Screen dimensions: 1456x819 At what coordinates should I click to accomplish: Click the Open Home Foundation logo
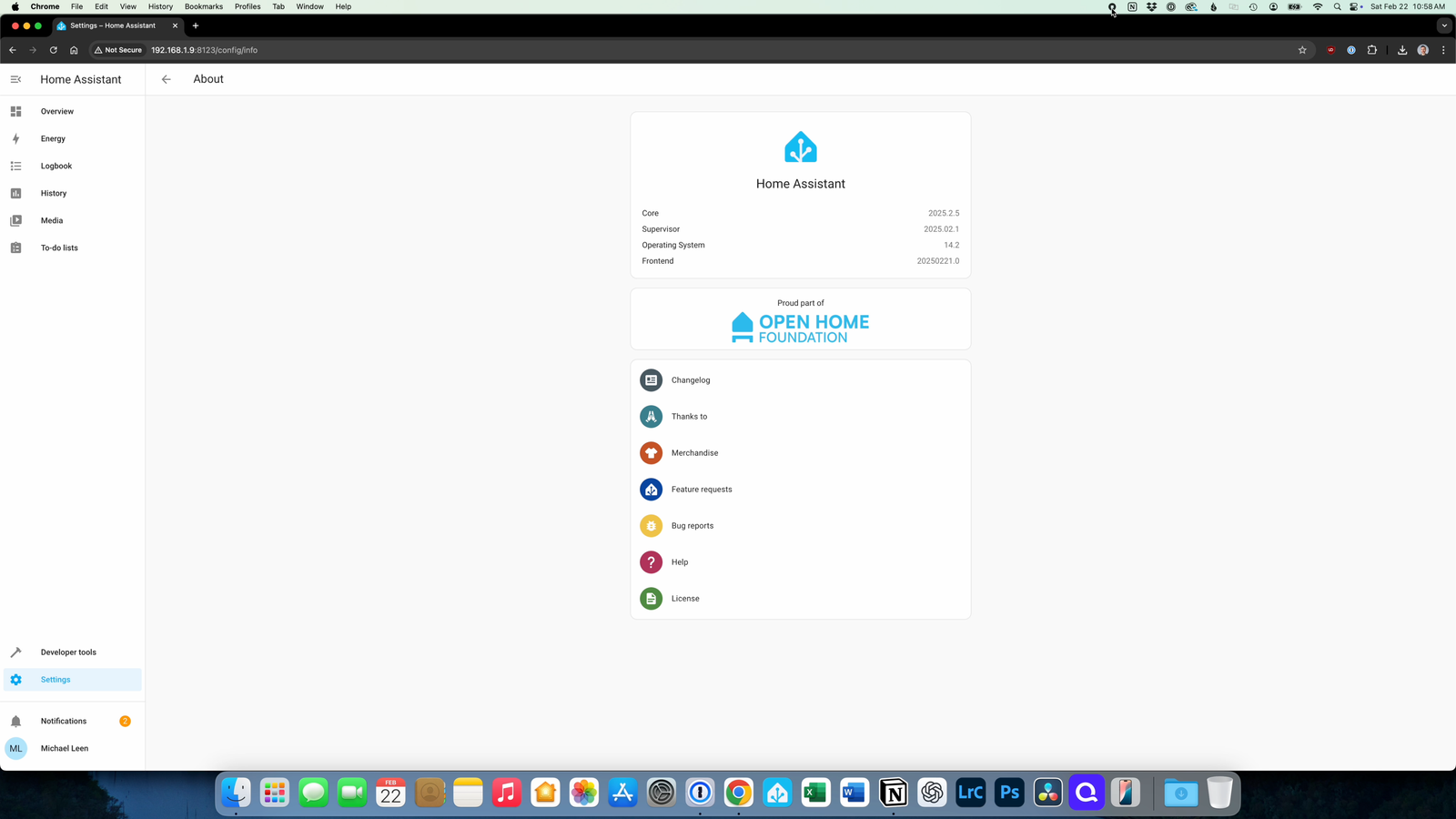click(x=801, y=328)
